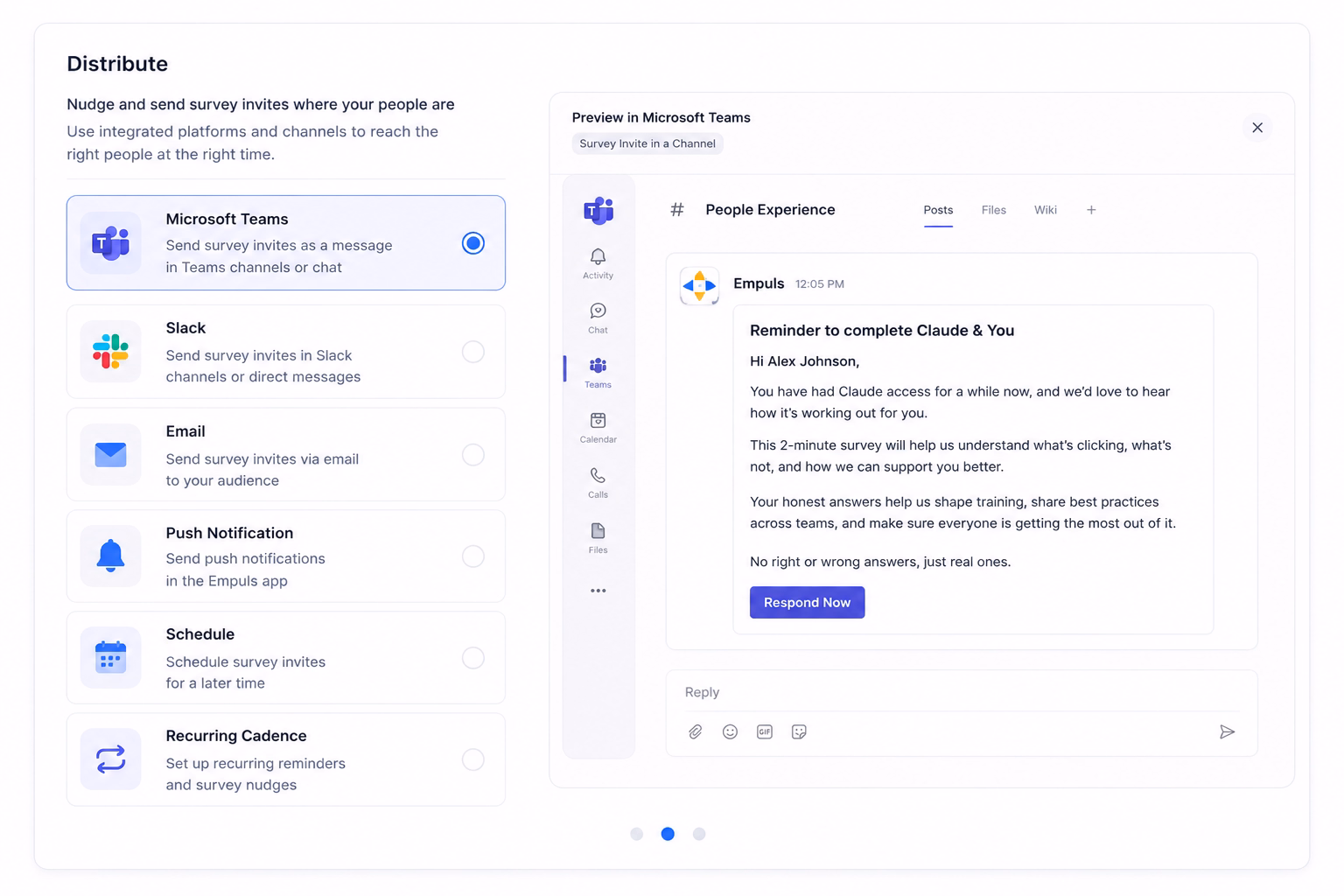Screen dimensions: 1344x896
Task: Open the emoji picker in reply box
Action: click(x=730, y=731)
